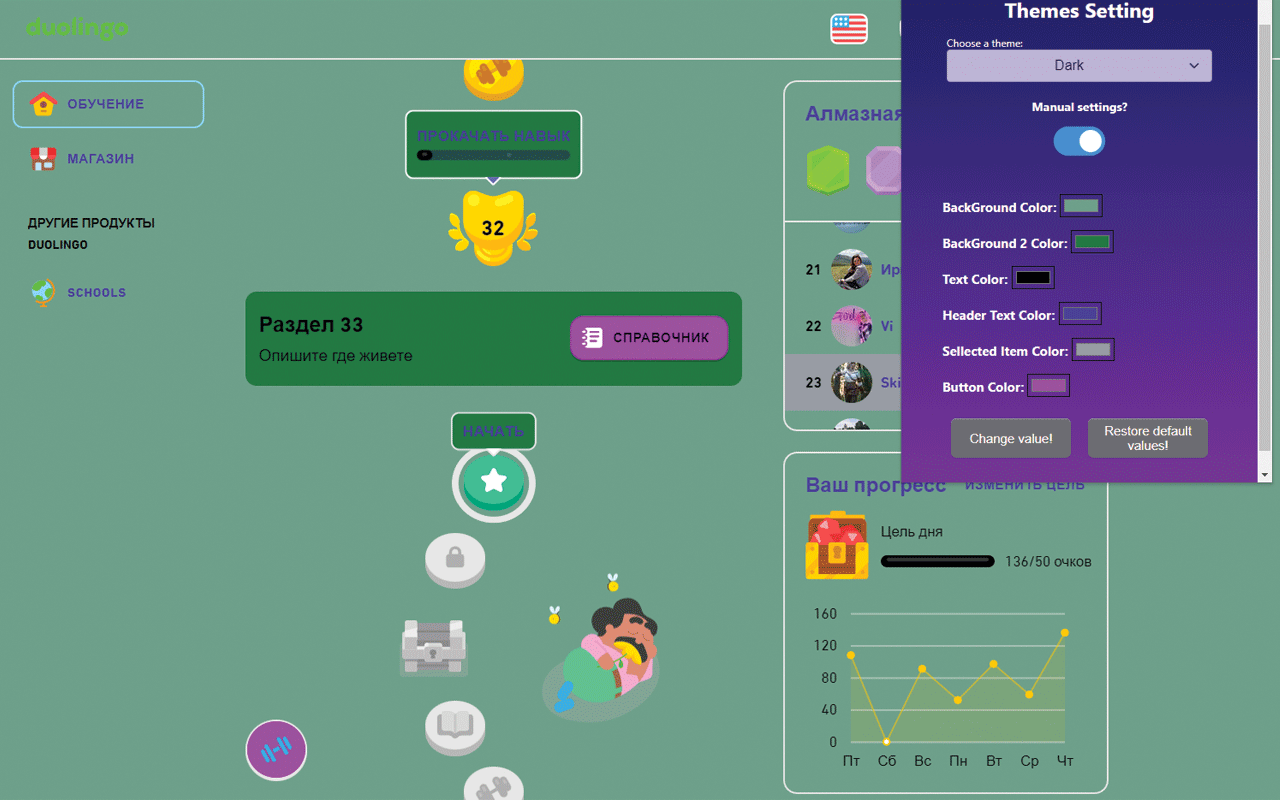Click the notebook icon in СПРАВОЧНИК
The image size is (1280, 800).
coord(592,338)
